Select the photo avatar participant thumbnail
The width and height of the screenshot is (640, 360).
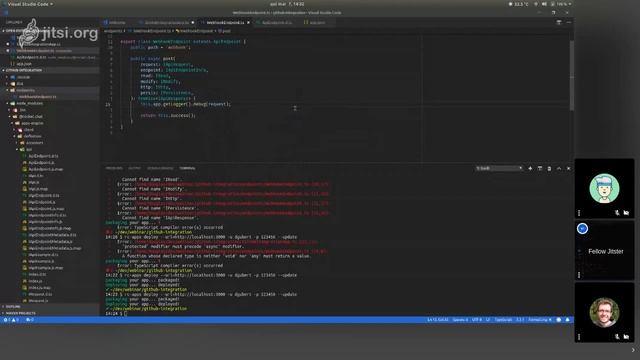click(x=604, y=313)
